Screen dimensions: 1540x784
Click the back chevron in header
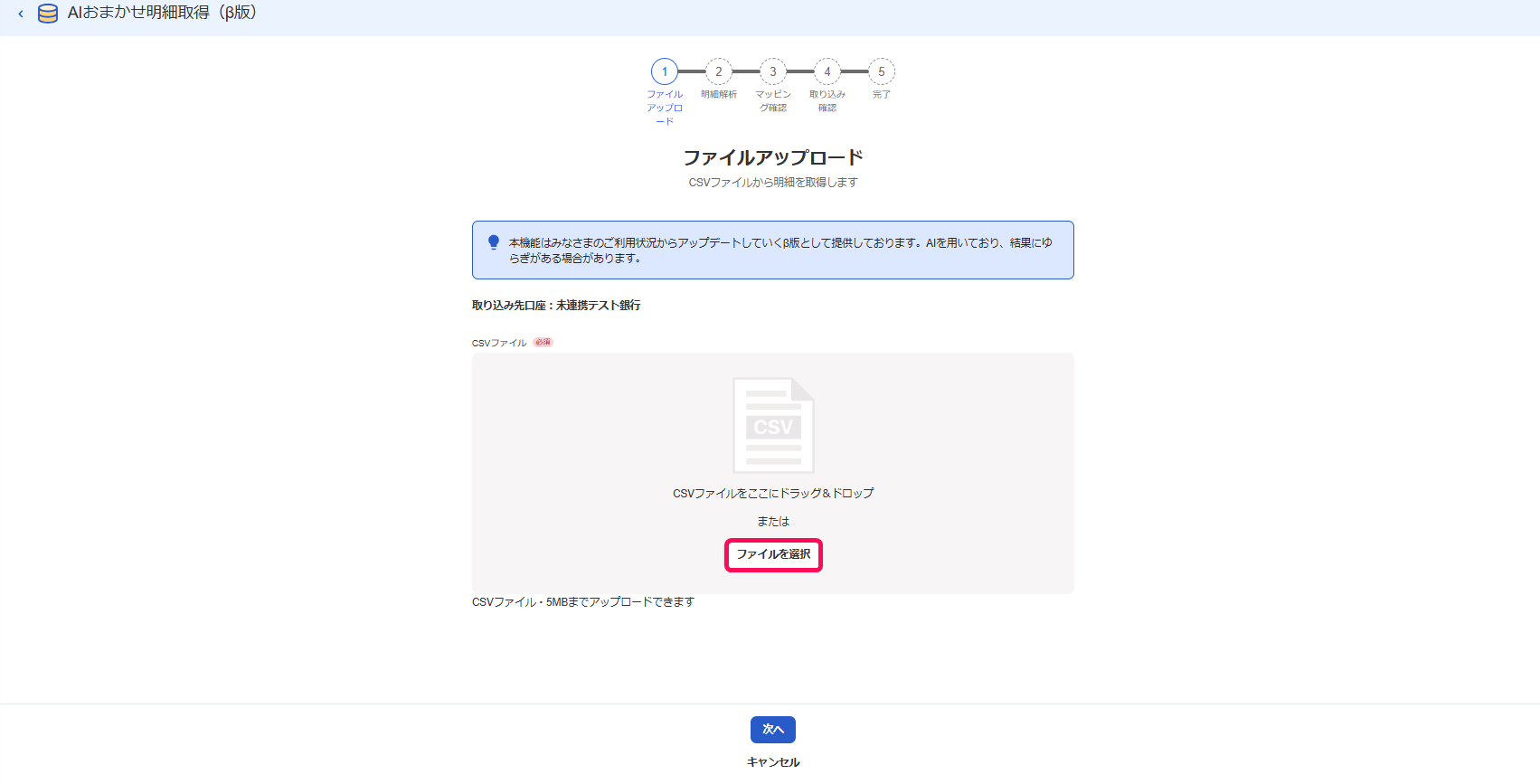[21, 14]
